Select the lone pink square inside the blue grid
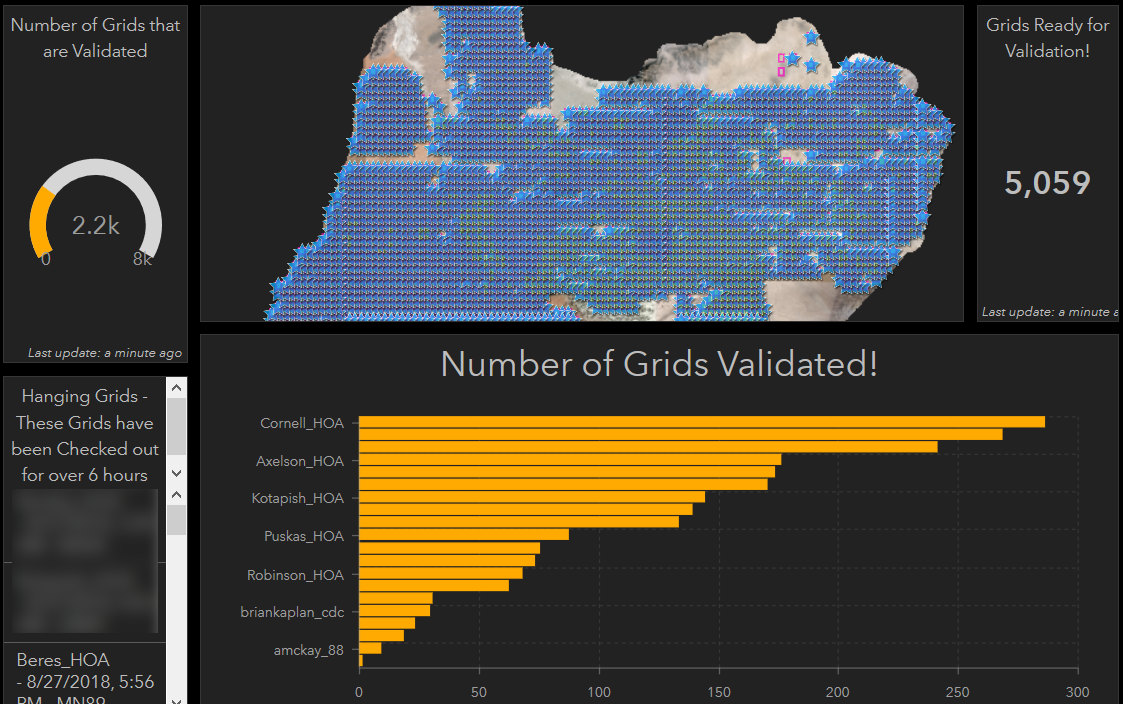Viewport: 1123px width, 704px height. (786, 160)
